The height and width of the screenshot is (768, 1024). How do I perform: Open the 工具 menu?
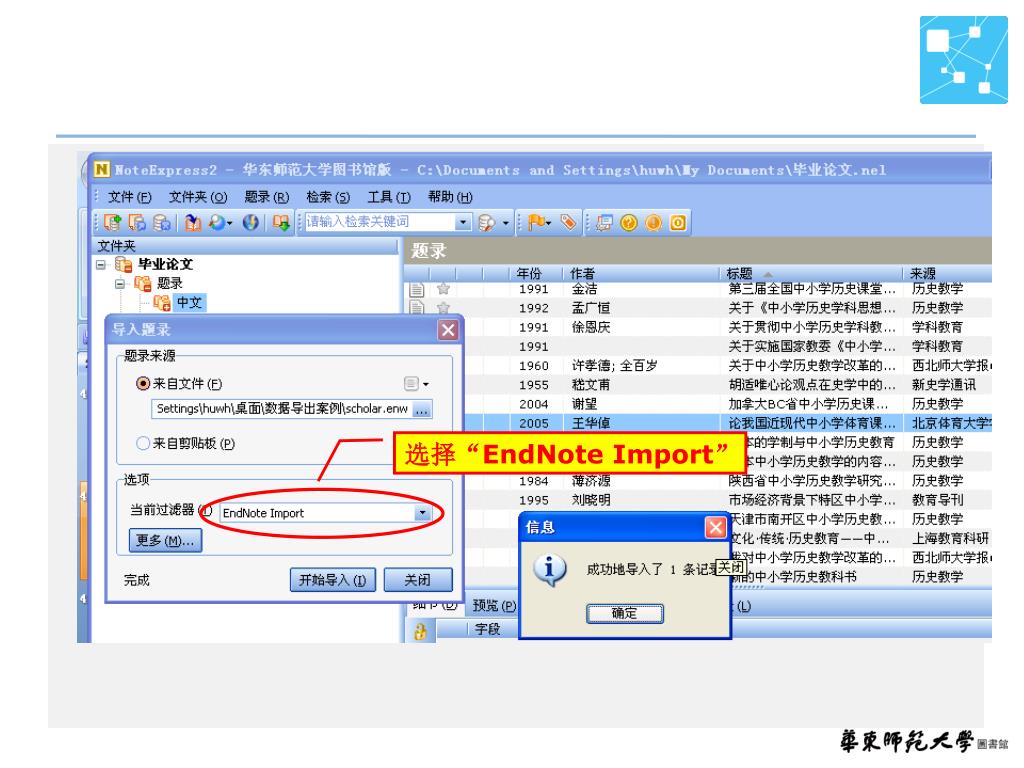click(x=389, y=197)
